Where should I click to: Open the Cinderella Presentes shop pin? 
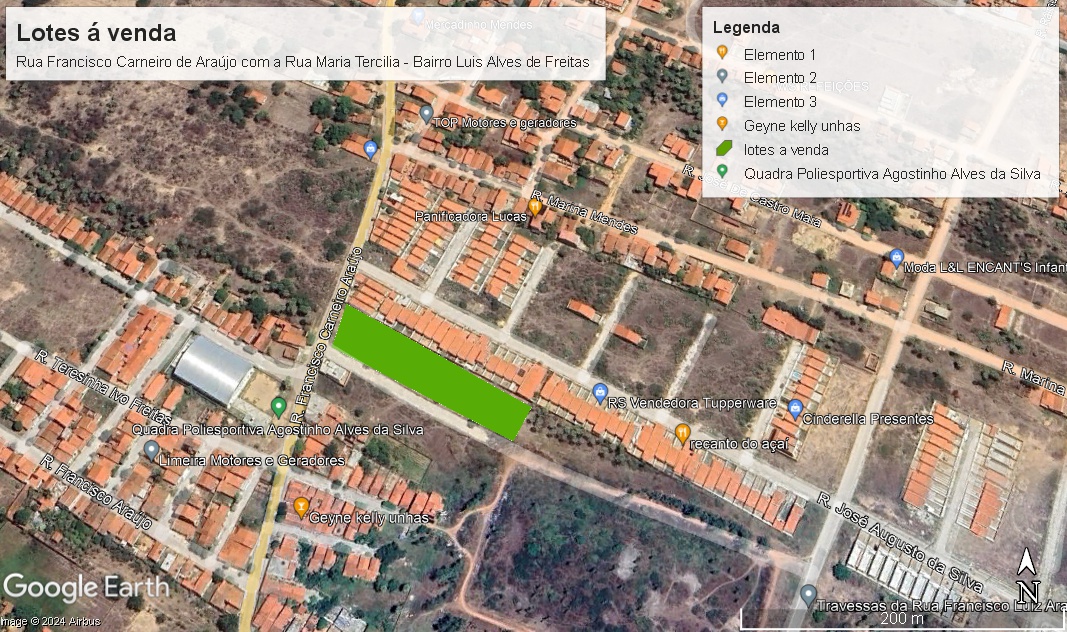click(x=795, y=410)
